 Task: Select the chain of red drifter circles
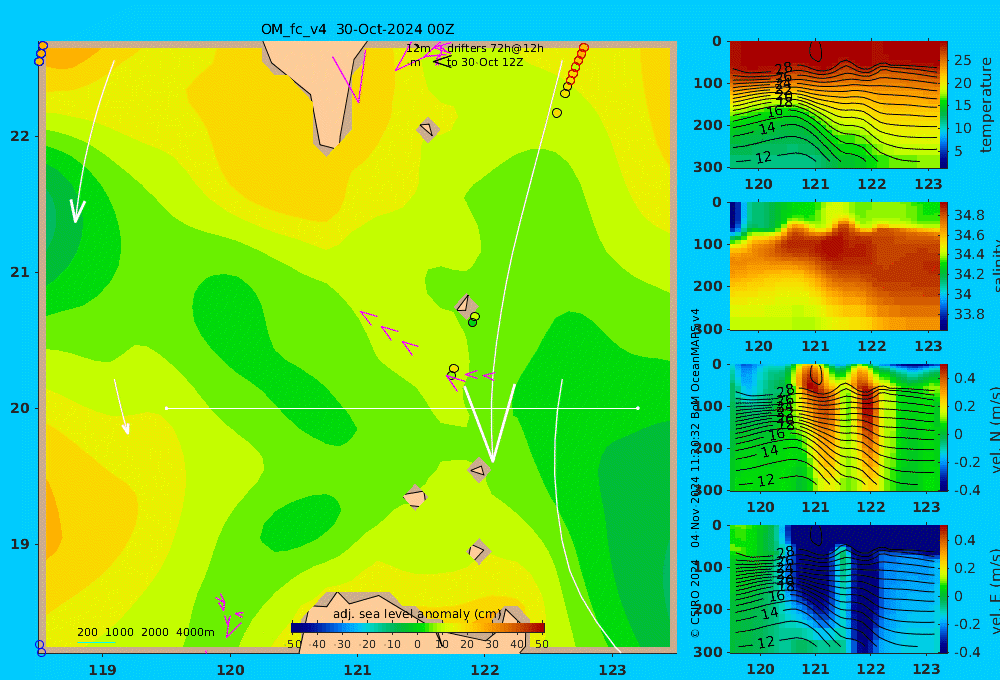point(575,68)
